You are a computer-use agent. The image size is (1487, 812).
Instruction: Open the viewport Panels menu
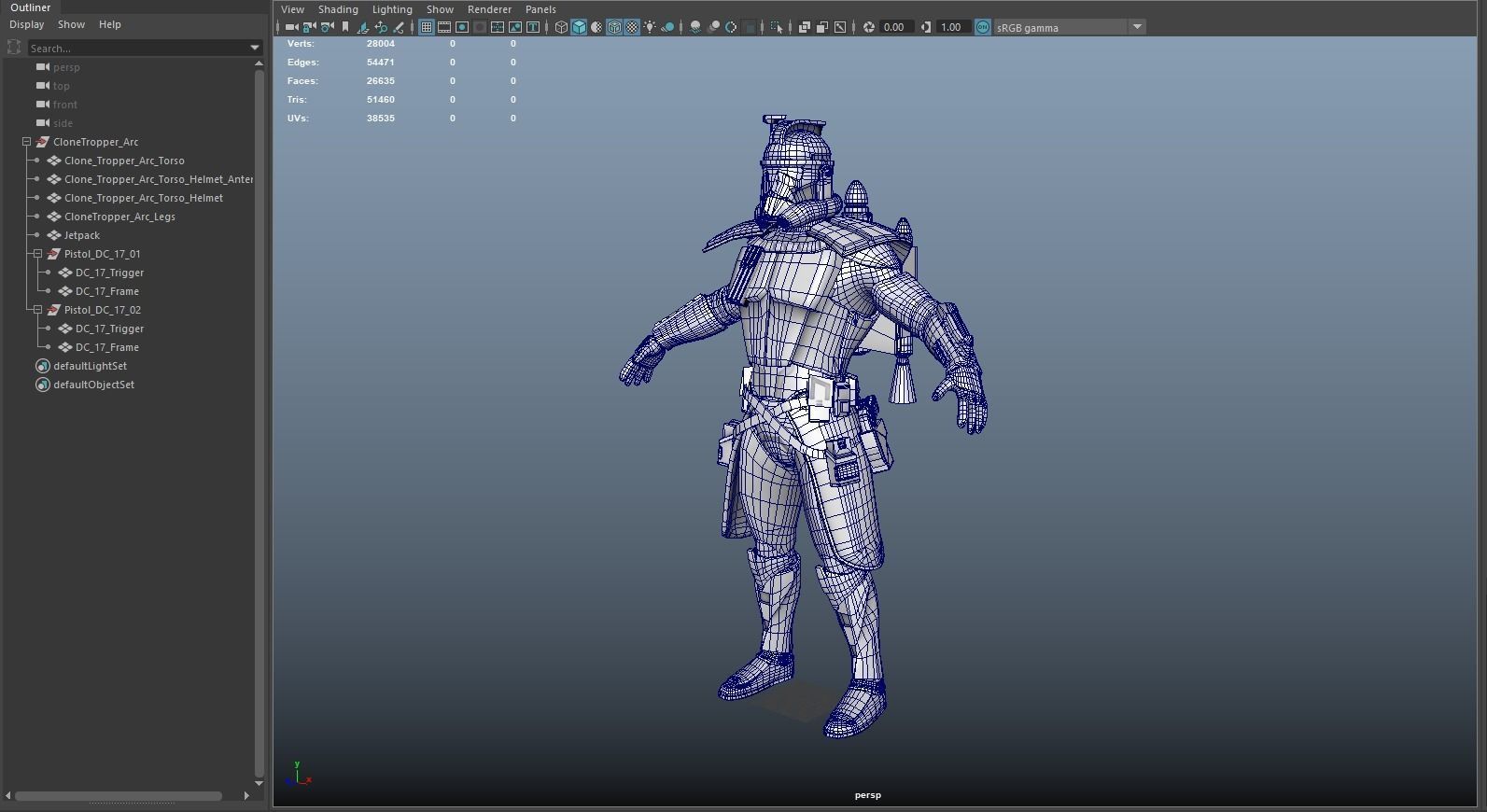click(540, 9)
